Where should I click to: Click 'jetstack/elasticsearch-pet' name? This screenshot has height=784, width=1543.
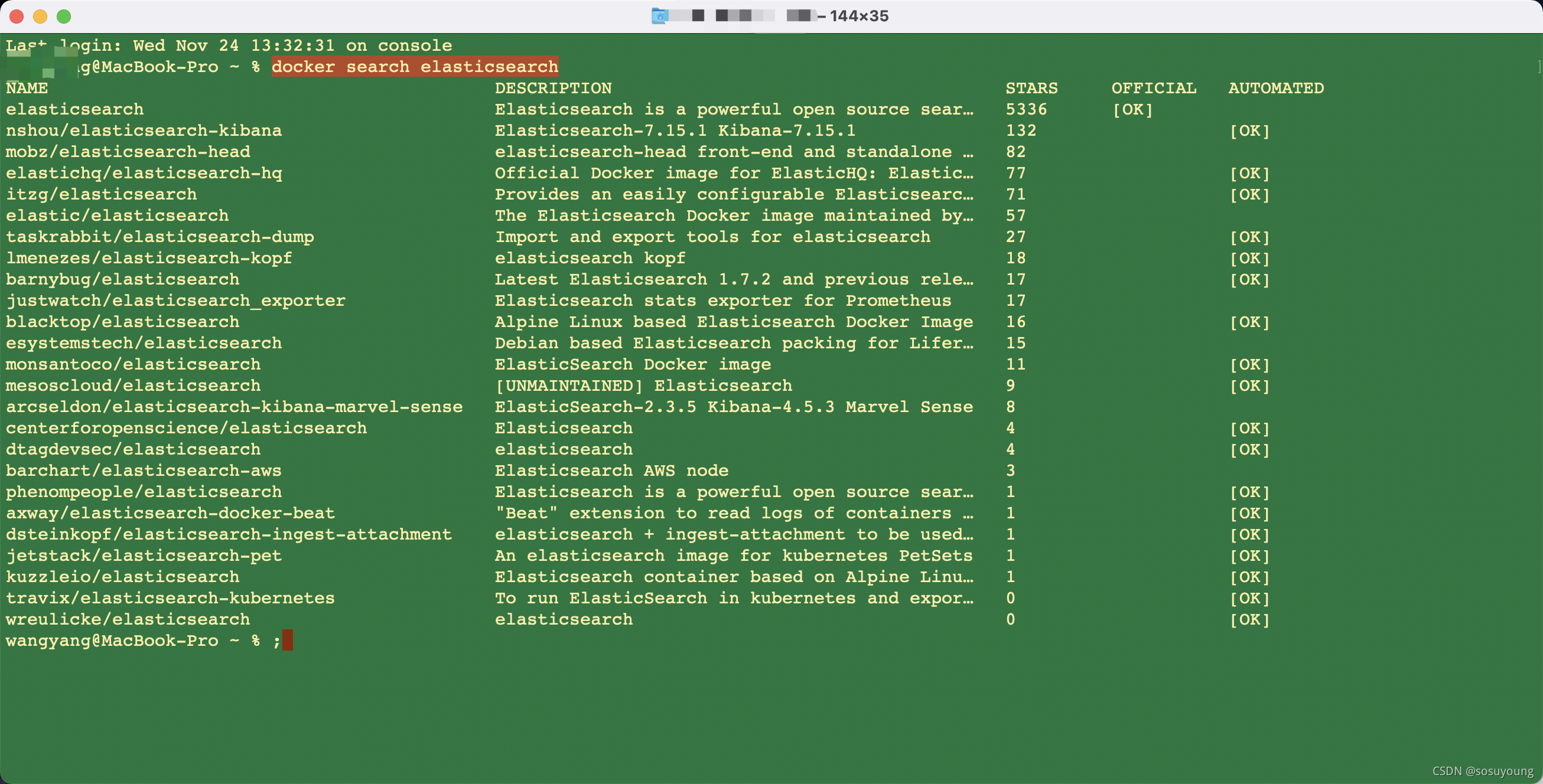click(144, 556)
